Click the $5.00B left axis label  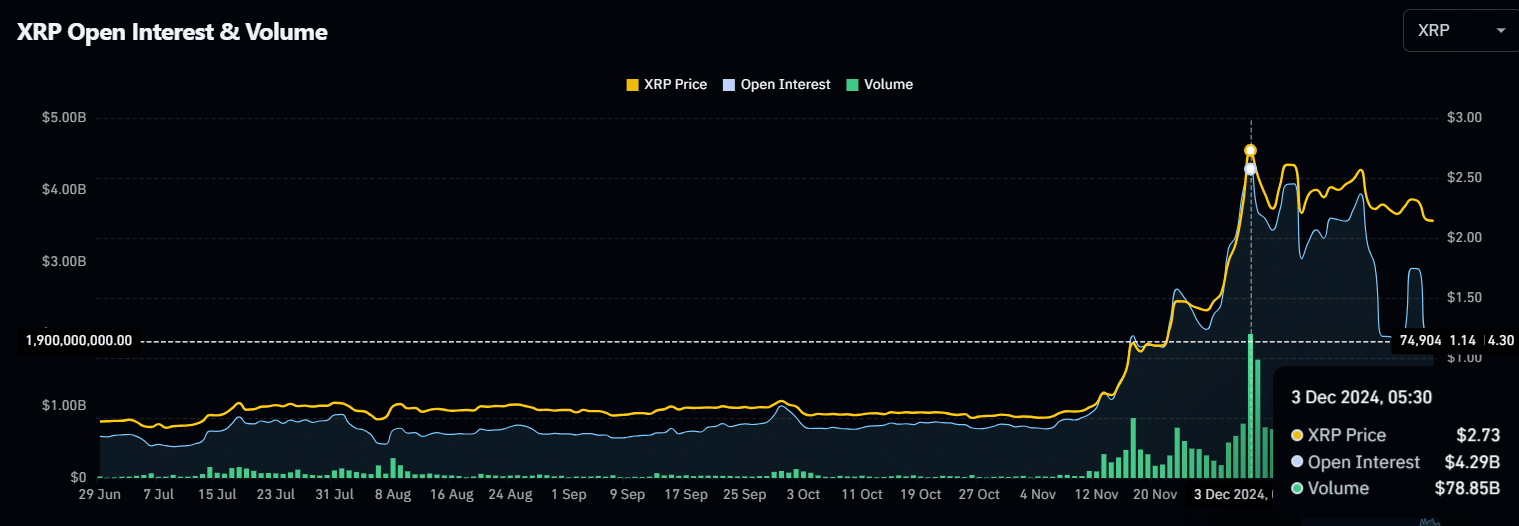point(64,118)
